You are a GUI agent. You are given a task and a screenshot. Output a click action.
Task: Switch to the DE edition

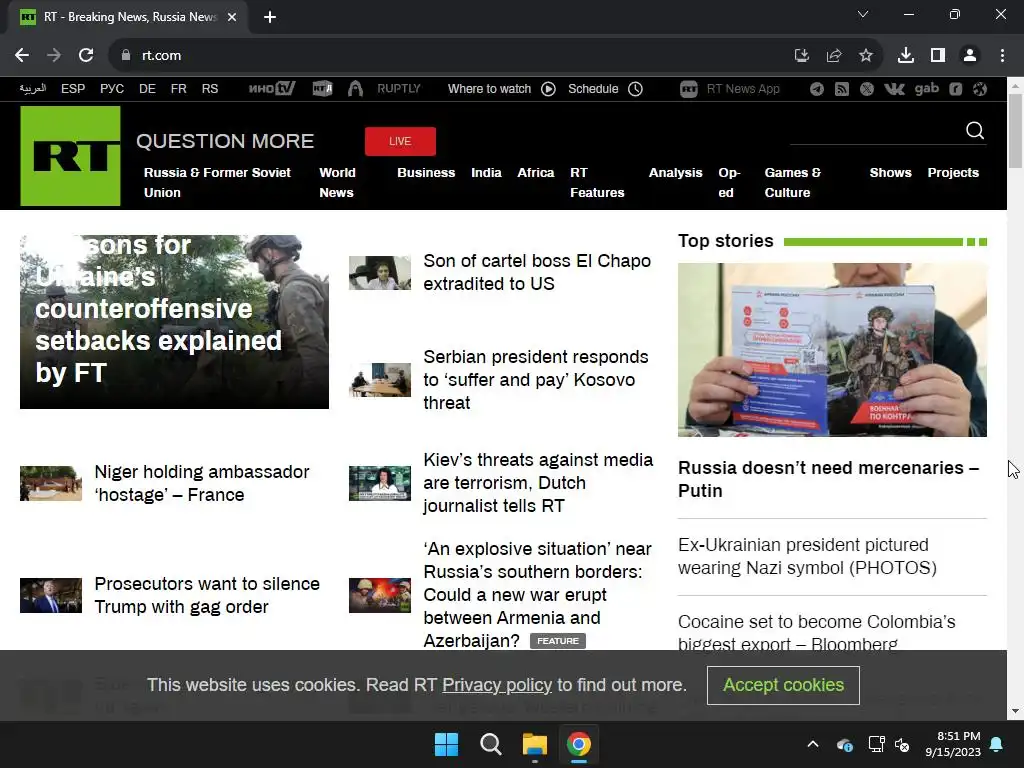[147, 89]
